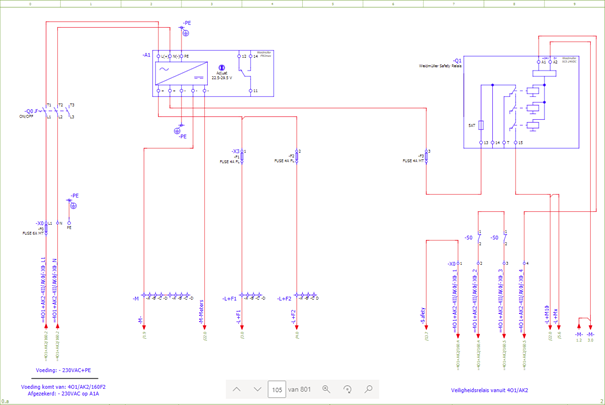The width and height of the screenshot is (605, 405).
Task: Click the 'Actueel 22.5-29.5 V' indicator
Action: pyautogui.click(x=222, y=73)
